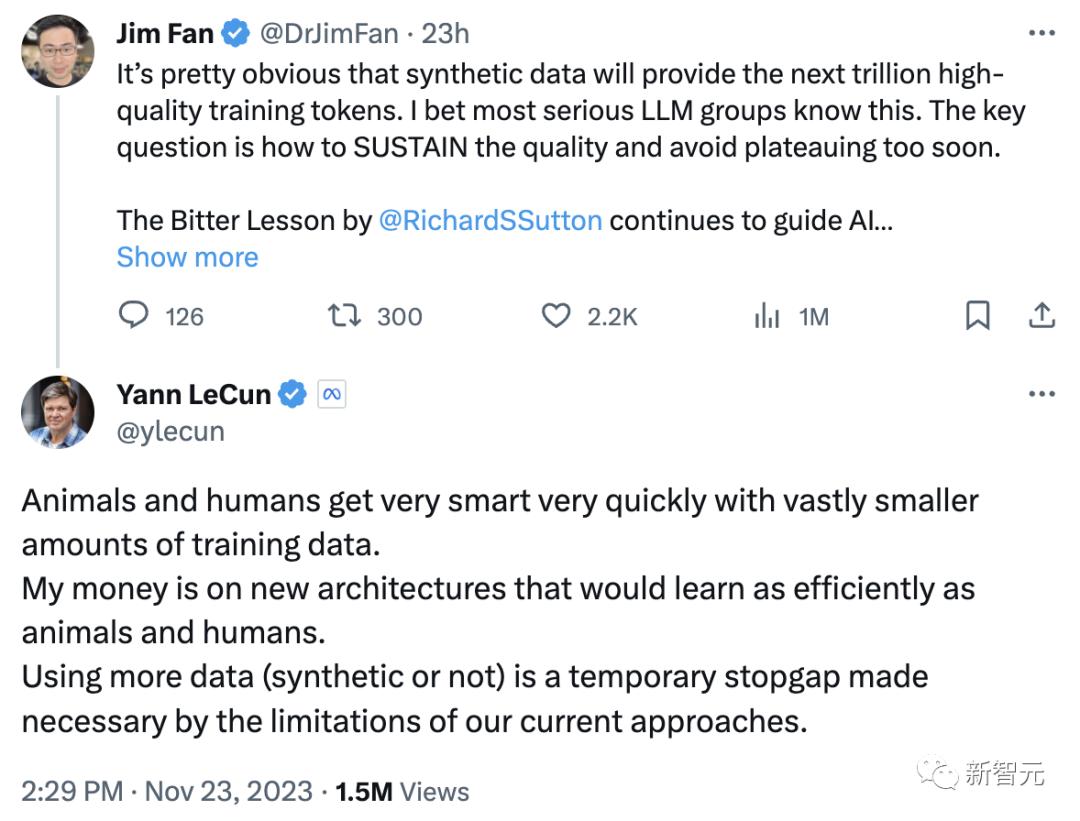The width and height of the screenshot is (1080, 821).
Task: Click the share upload icon on Jim Fan's tweet
Action: pyautogui.click(x=1041, y=317)
